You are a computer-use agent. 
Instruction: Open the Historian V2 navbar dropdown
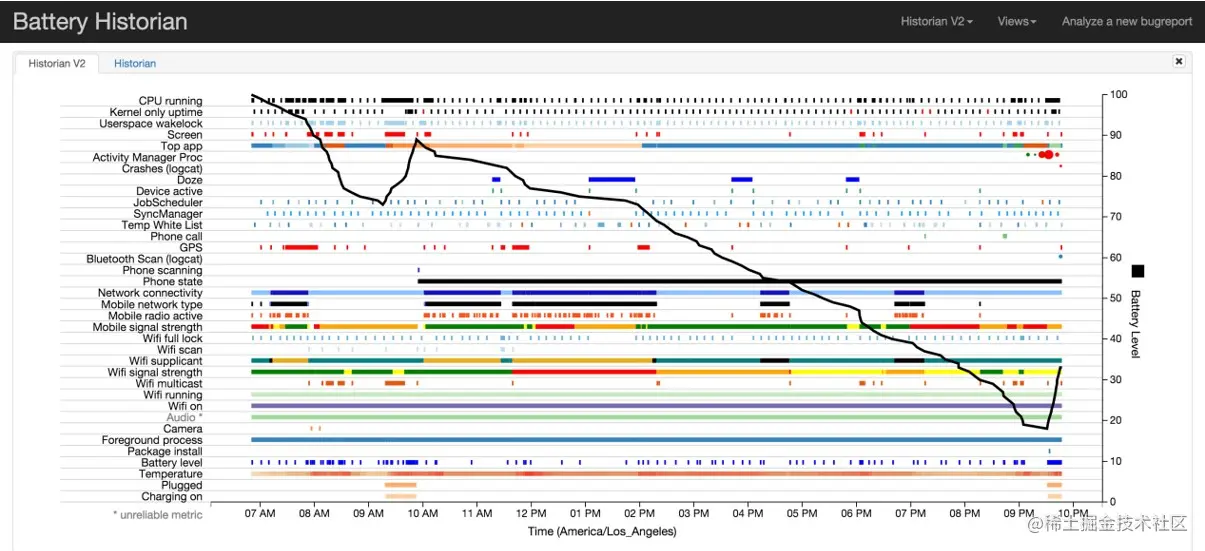tap(936, 21)
